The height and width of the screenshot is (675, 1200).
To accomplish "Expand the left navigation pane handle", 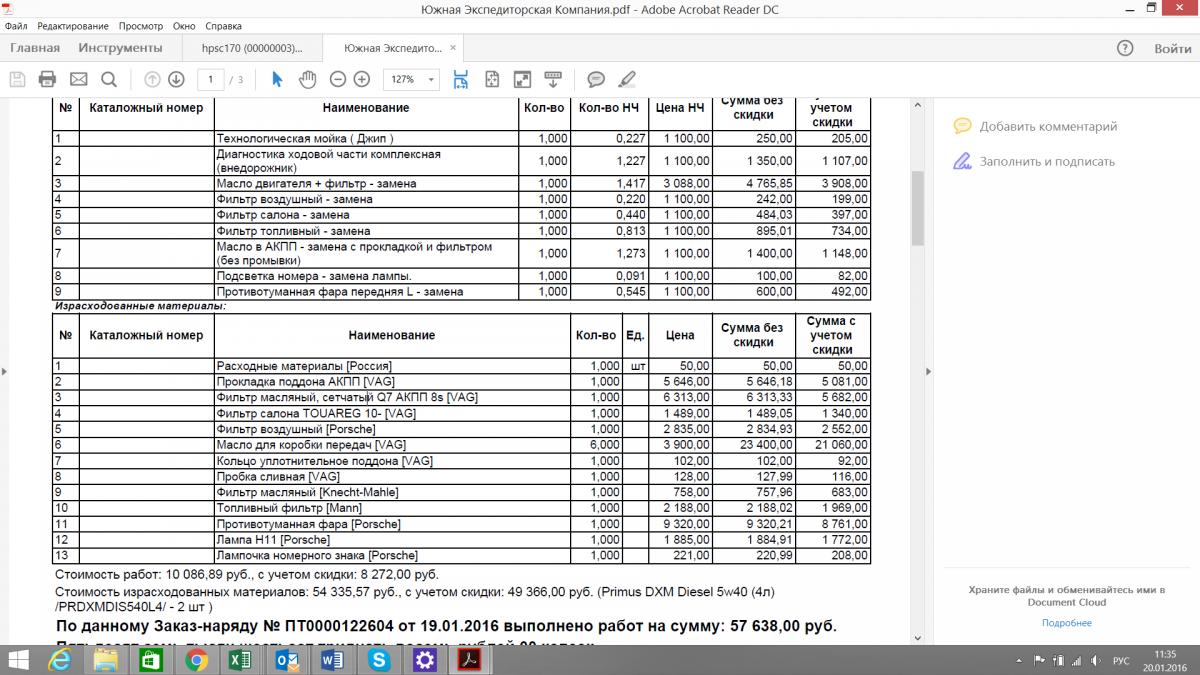I will pyautogui.click(x=5, y=371).
